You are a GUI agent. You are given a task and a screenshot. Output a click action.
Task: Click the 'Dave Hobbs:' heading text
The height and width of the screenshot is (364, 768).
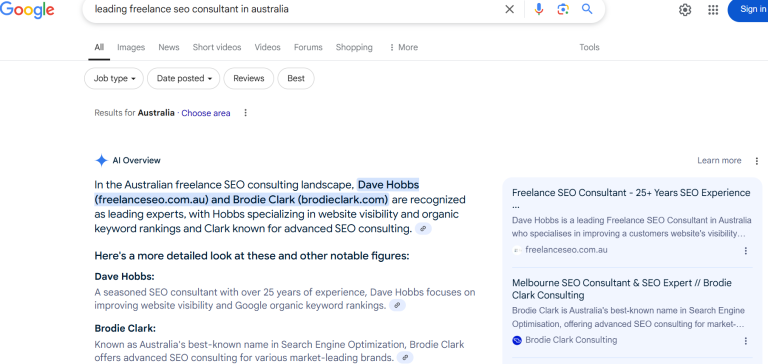pyautogui.click(x=124, y=276)
